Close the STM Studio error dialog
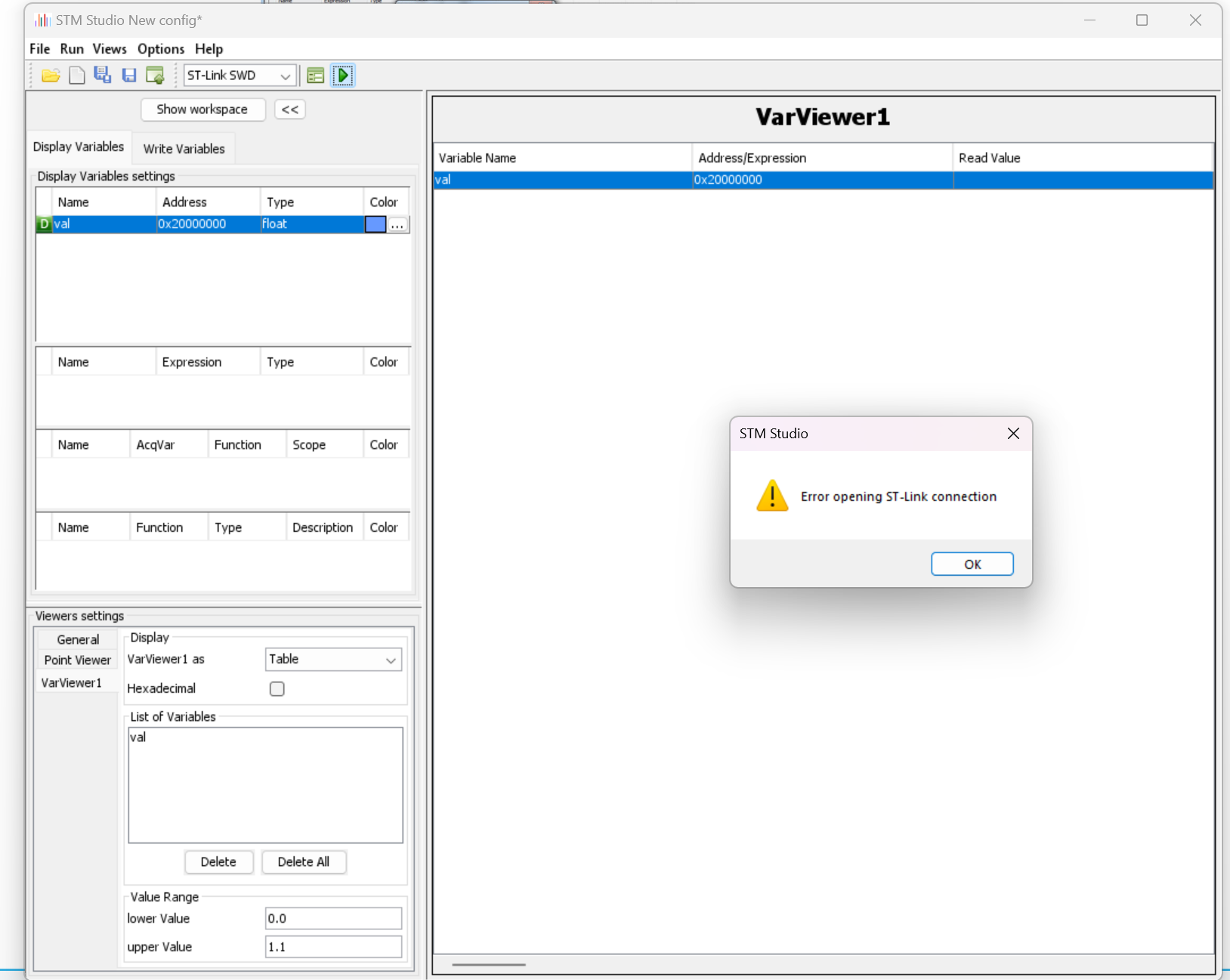The image size is (1230, 980). tap(1013, 433)
